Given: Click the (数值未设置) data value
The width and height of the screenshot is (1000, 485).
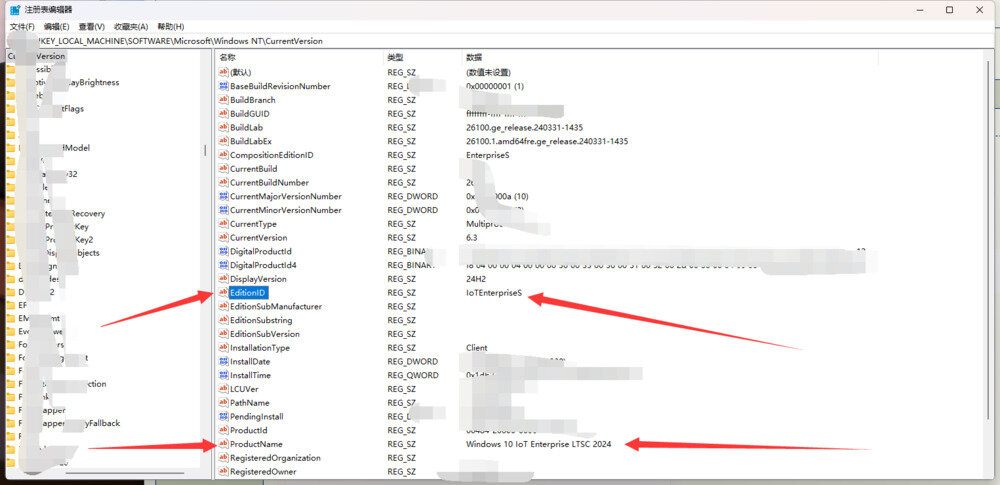Looking at the screenshot, I should pos(489,72).
